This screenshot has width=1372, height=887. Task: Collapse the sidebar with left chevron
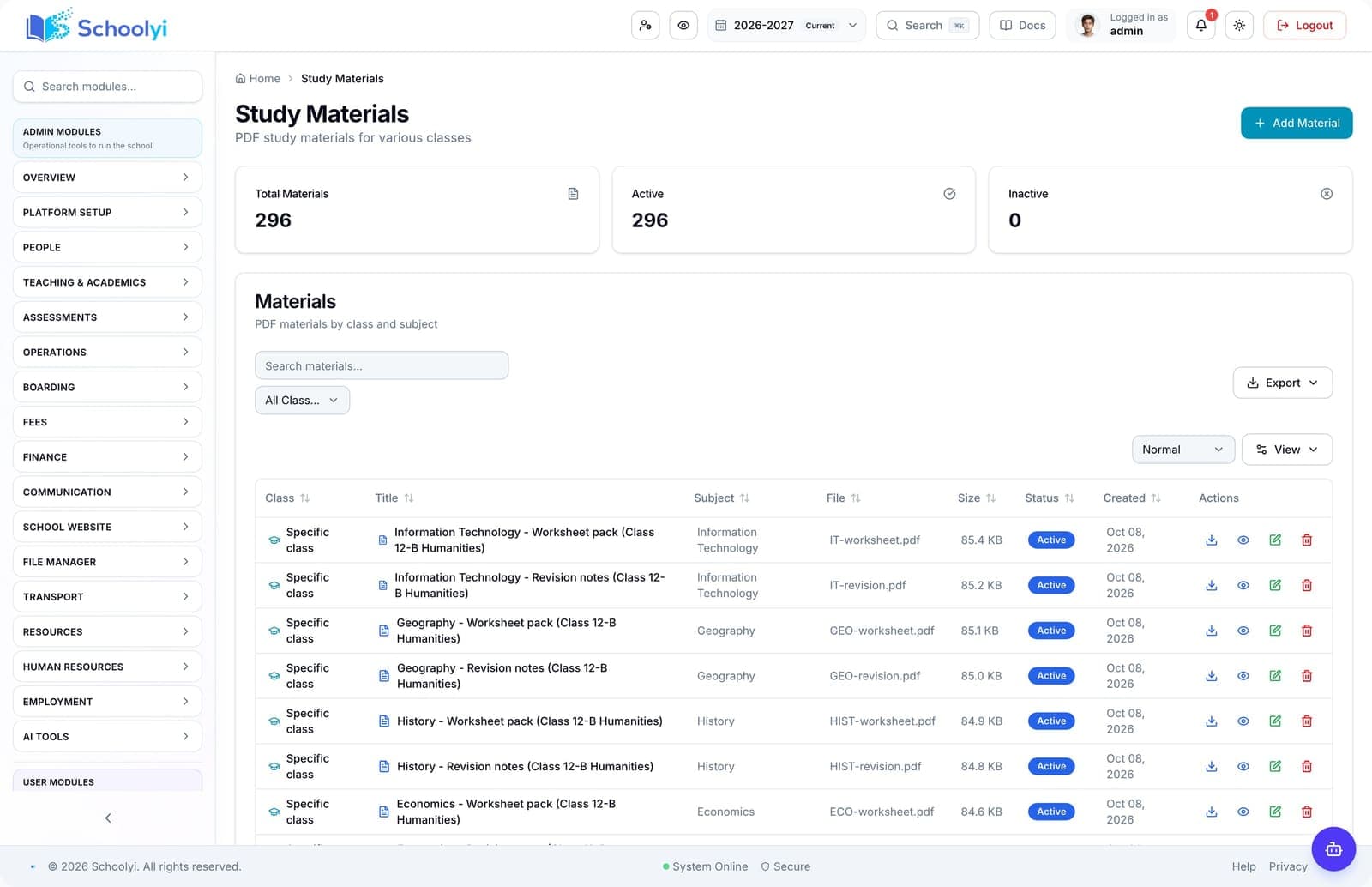pos(108,818)
